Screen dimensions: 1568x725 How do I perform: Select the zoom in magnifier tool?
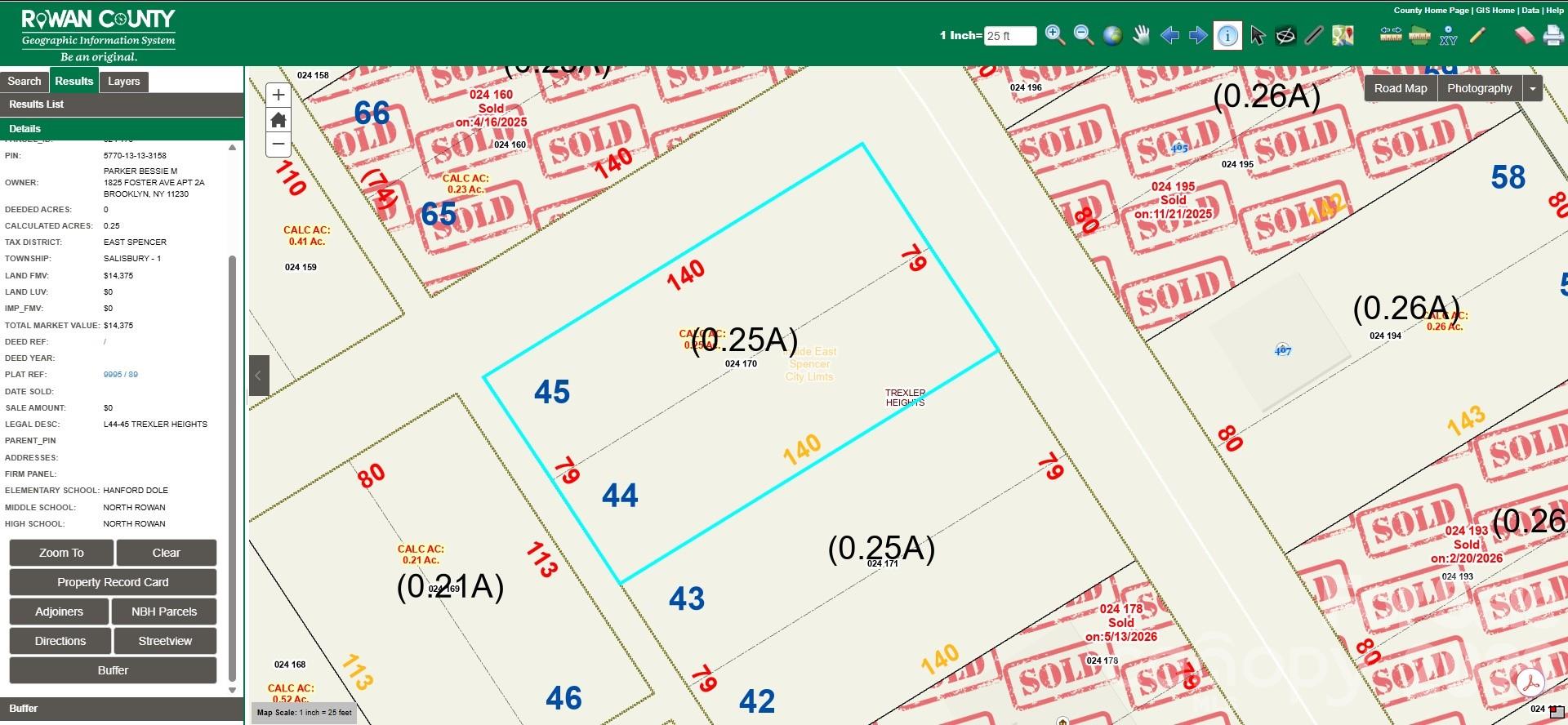pyautogui.click(x=1055, y=35)
